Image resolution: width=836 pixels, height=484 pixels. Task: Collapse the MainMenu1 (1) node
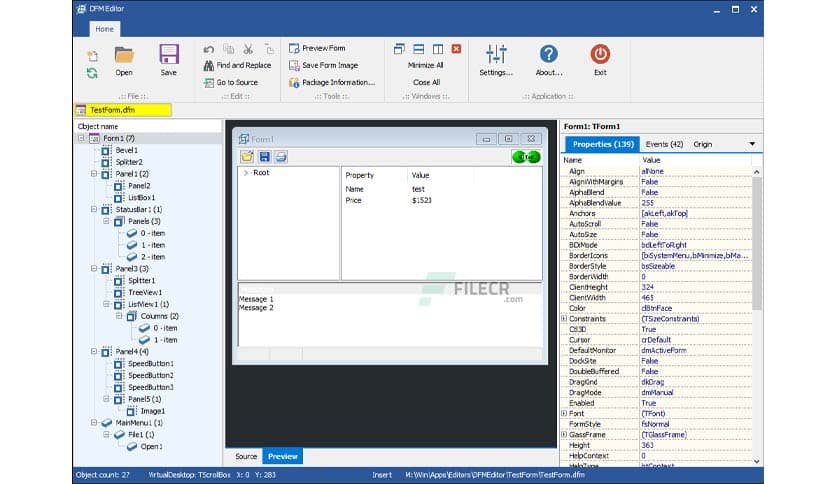coord(94,423)
